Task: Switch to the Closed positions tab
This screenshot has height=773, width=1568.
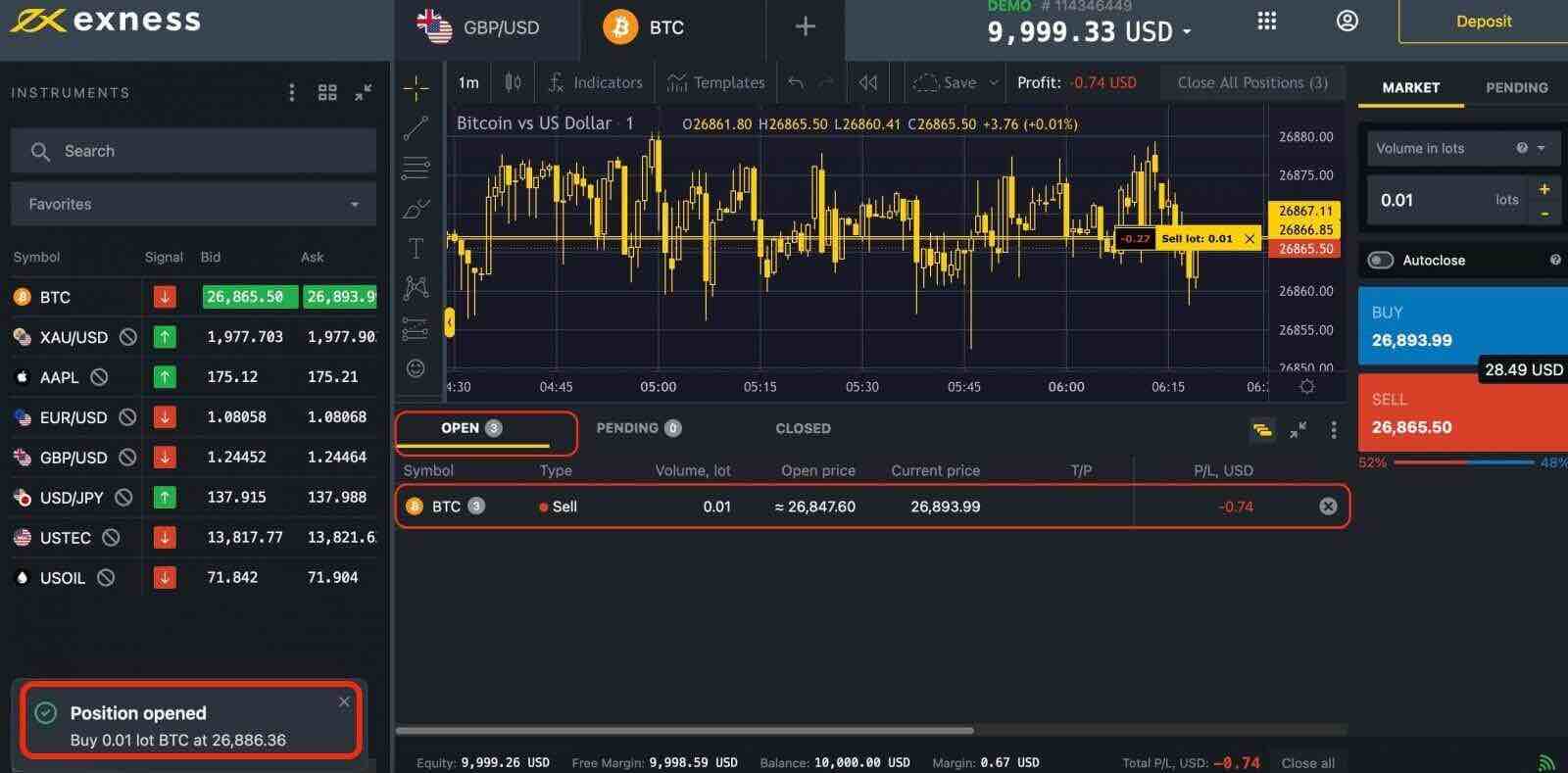Action: pyautogui.click(x=803, y=428)
